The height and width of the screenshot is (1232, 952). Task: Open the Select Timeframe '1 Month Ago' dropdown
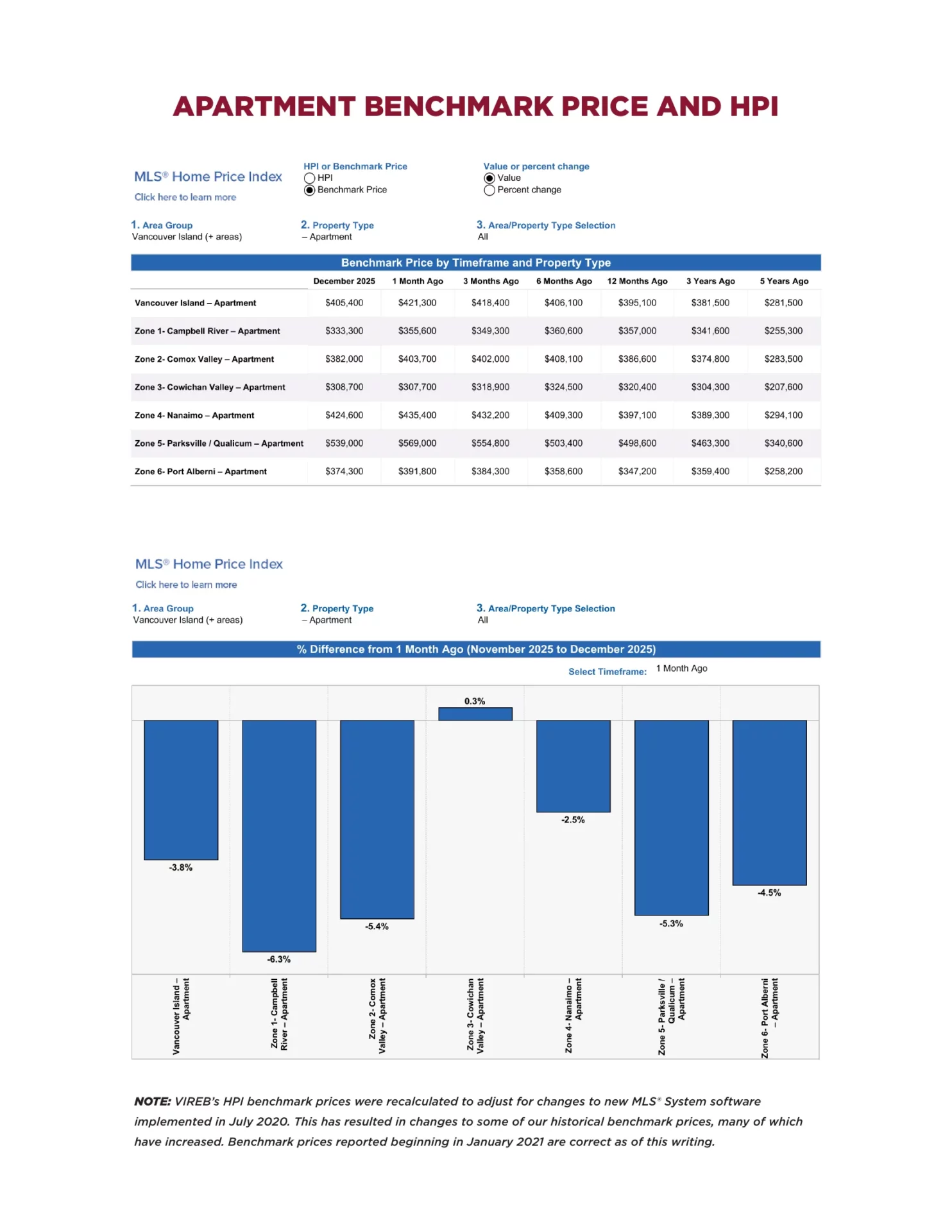tap(681, 669)
